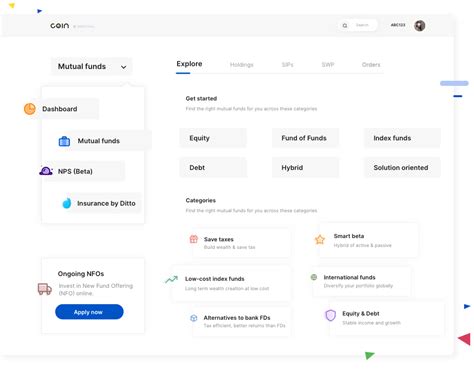474x370 pixels.
Task: Select the Index funds category
Action: (x=402, y=138)
